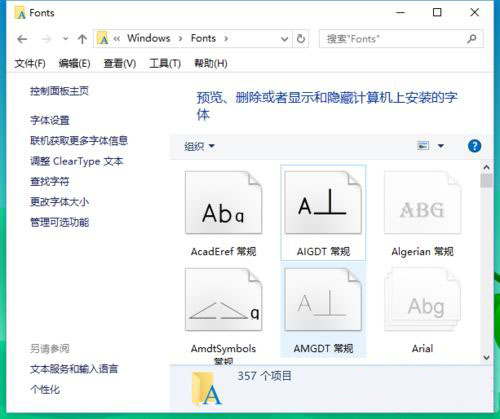Image resolution: width=500 pixels, height=419 pixels.
Task: Open 联机获取更多字体信息 link
Action: pos(79,141)
